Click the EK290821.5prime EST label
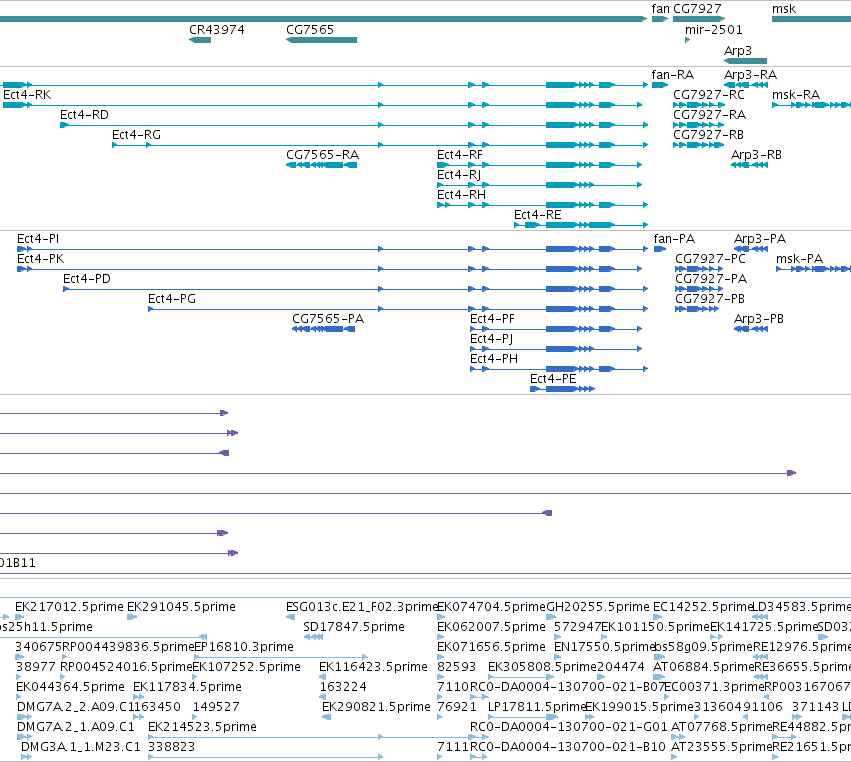 [376, 707]
